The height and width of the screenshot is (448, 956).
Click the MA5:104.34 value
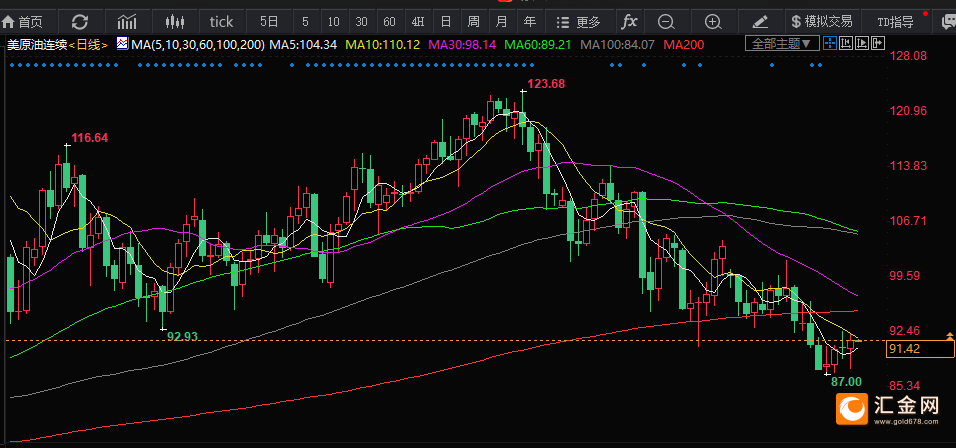[x=303, y=44]
